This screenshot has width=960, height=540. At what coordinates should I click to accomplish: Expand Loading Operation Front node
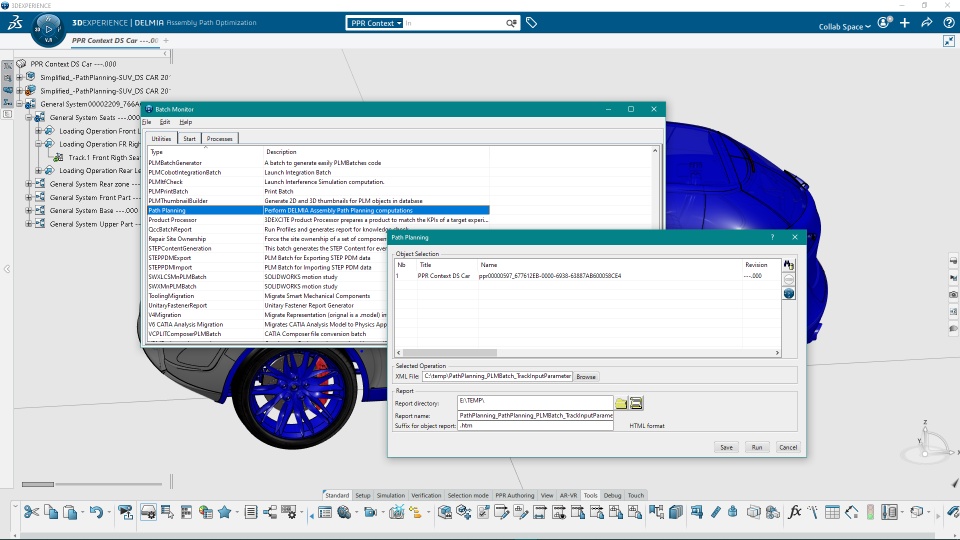38,130
